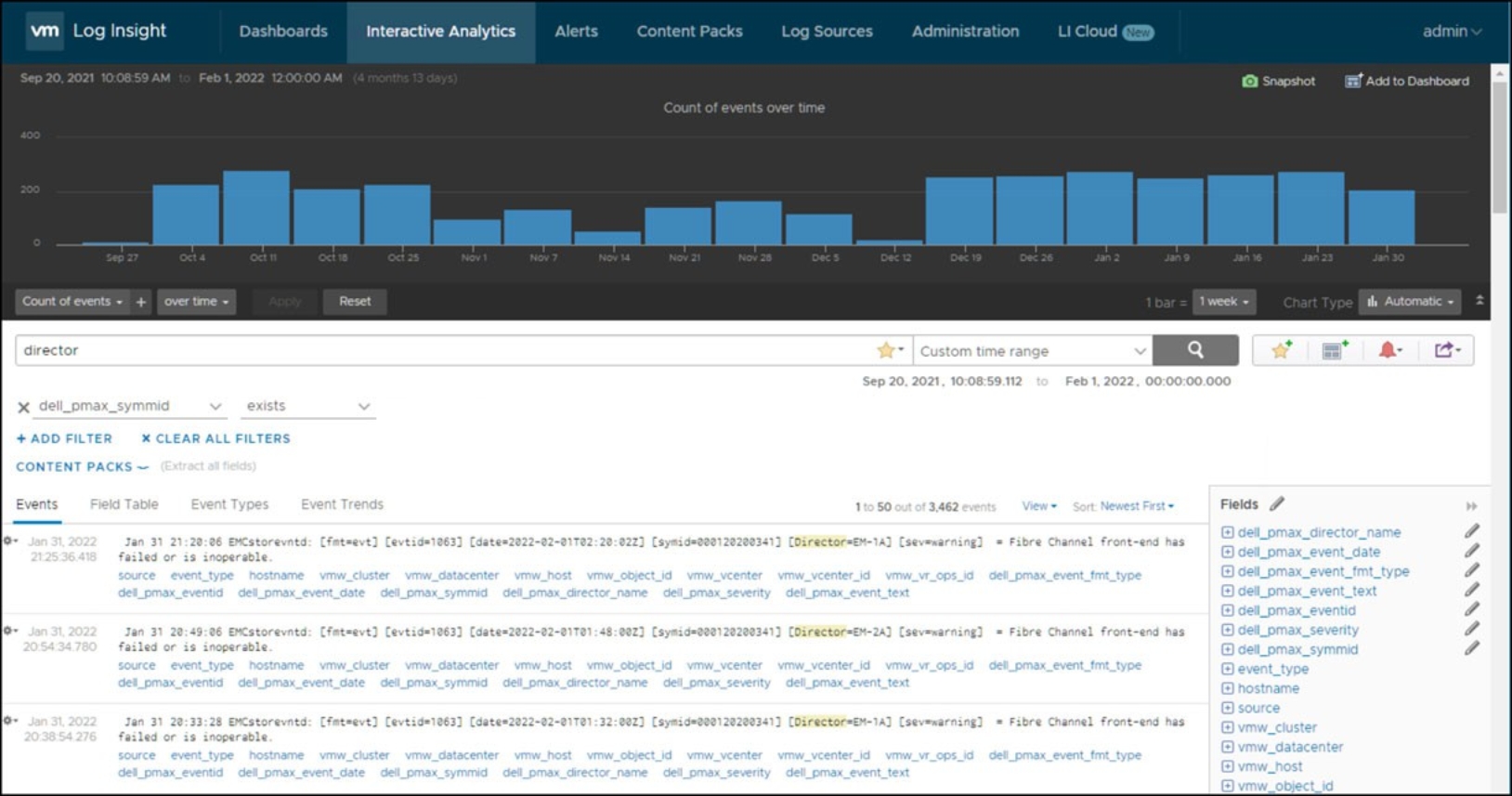The image size is (1512, 796).
Task: Add the chart to Dashboard
Action: point(1407,81)
